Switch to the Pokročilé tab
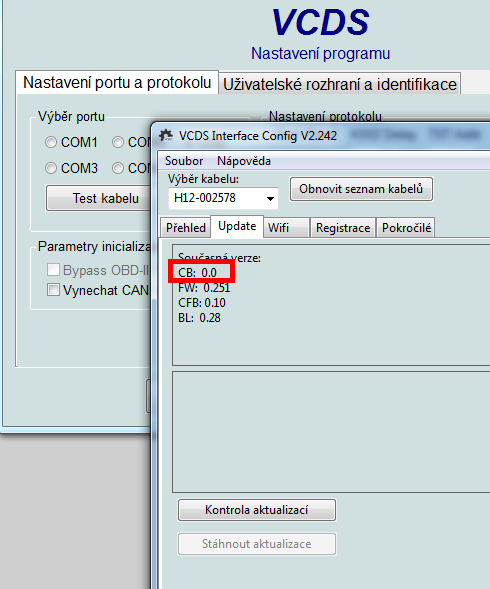Screen dimensions: 490x589 (406, 228)
